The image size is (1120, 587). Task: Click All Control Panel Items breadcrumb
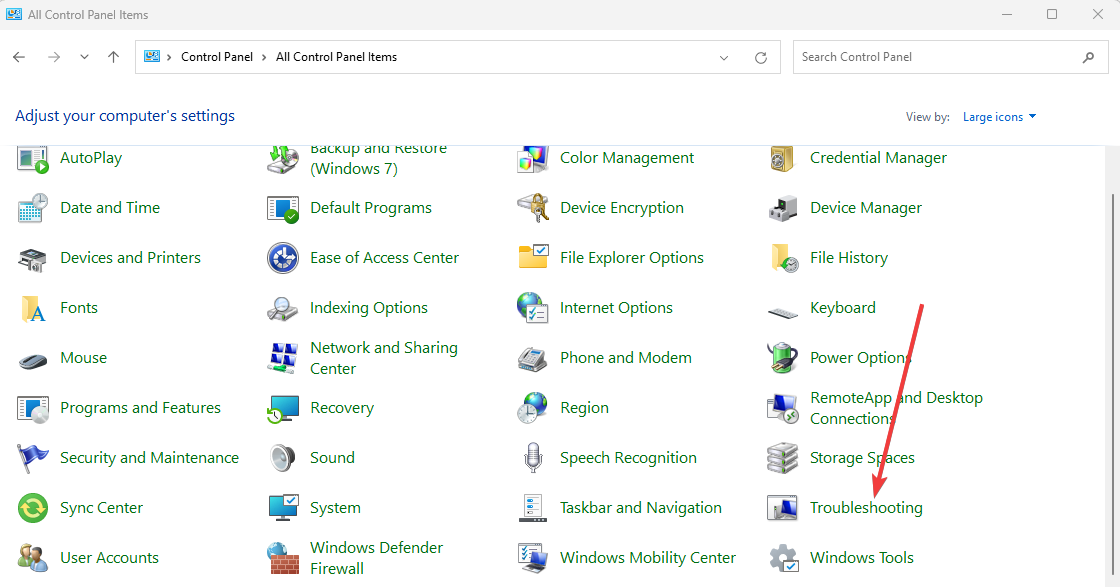tap(336, 57)
